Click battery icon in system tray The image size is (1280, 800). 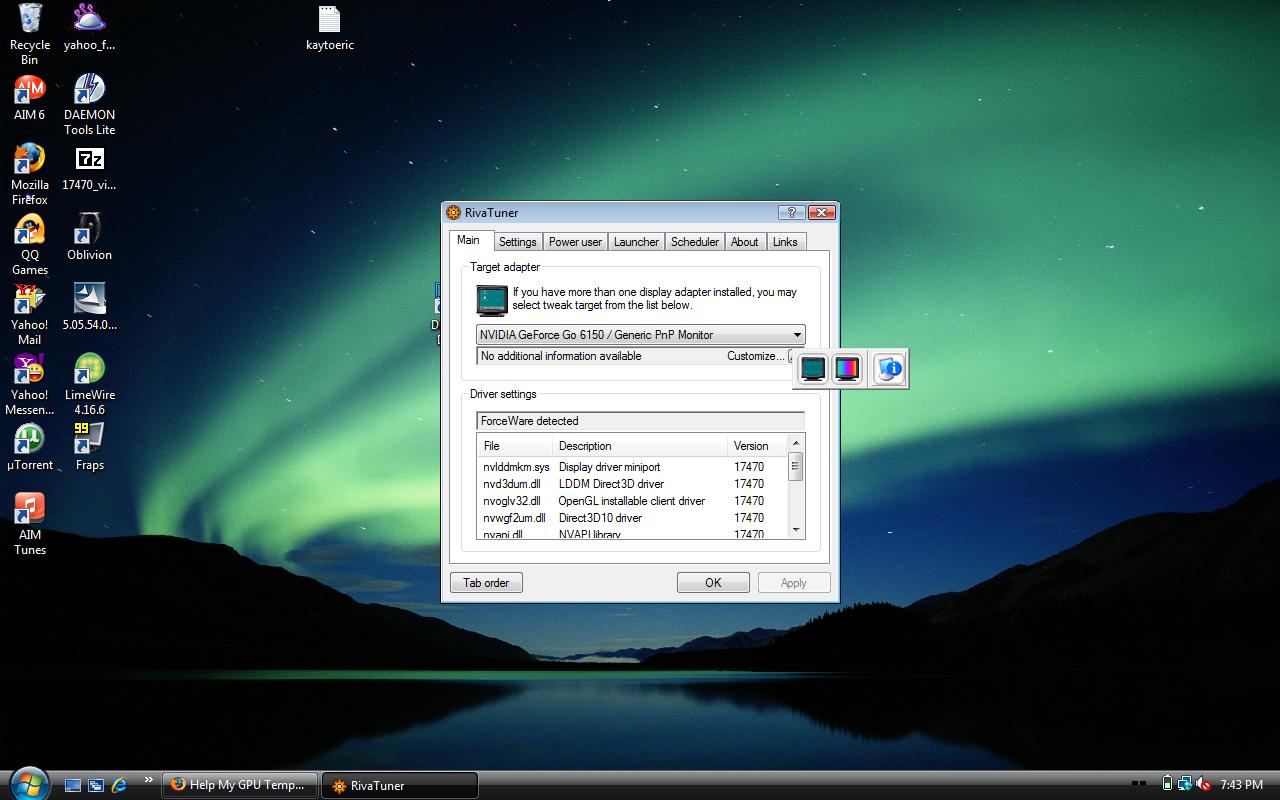coord(1168,784)
